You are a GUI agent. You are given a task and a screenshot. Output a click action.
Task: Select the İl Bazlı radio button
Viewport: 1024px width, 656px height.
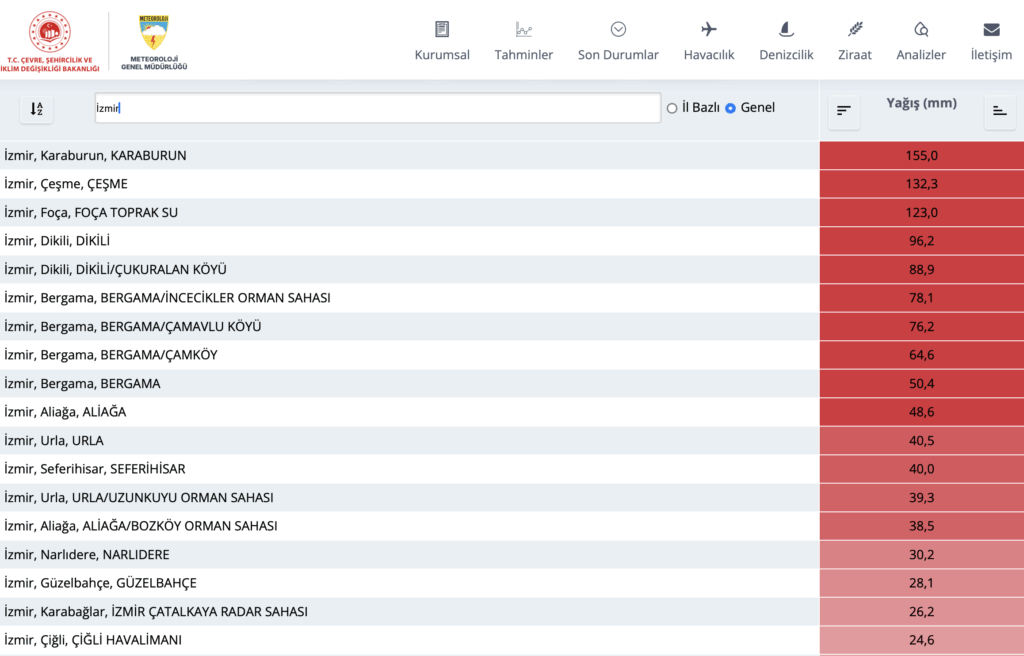click(x=672, y=108)
